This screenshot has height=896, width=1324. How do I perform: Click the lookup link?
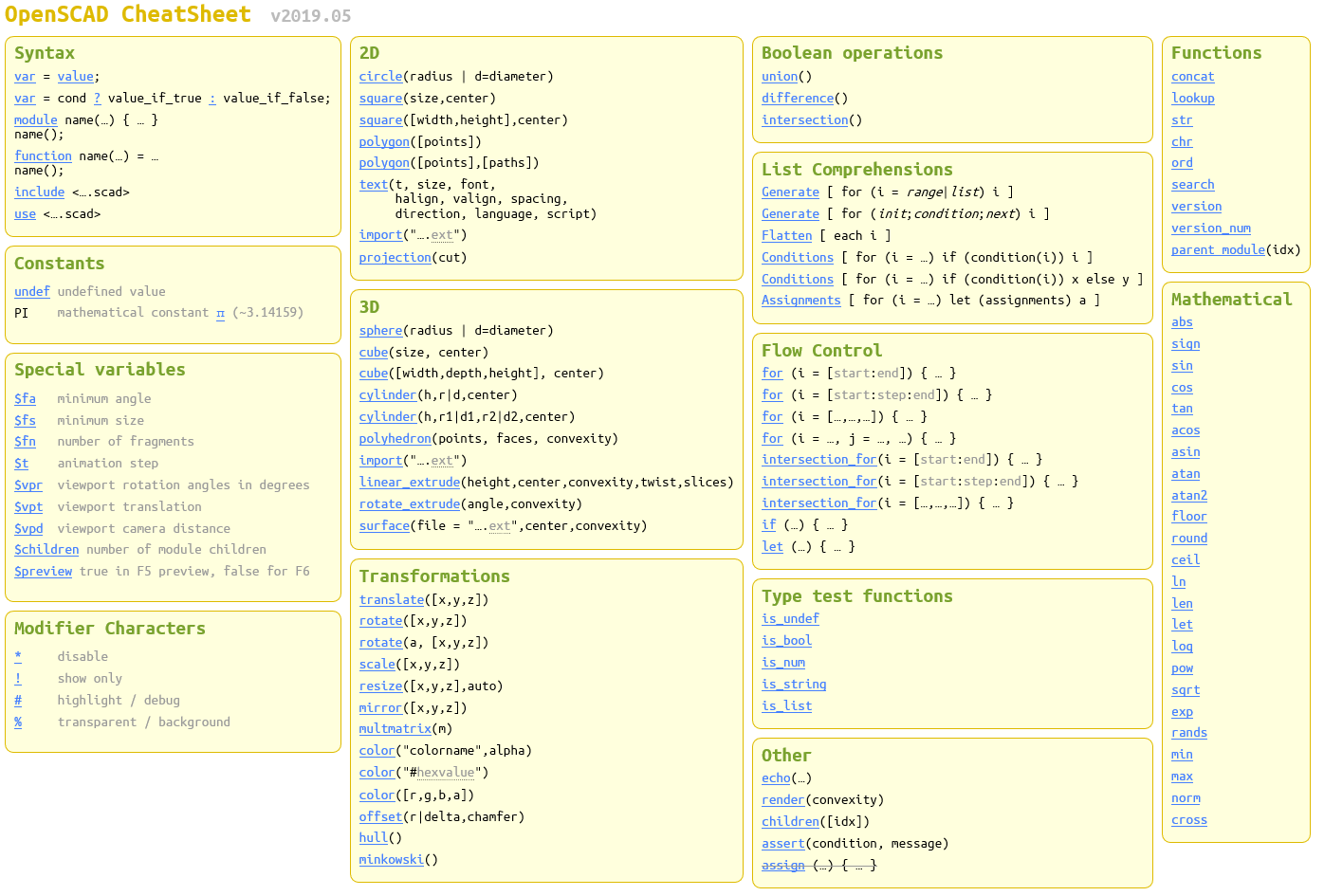coord(1193,99)
